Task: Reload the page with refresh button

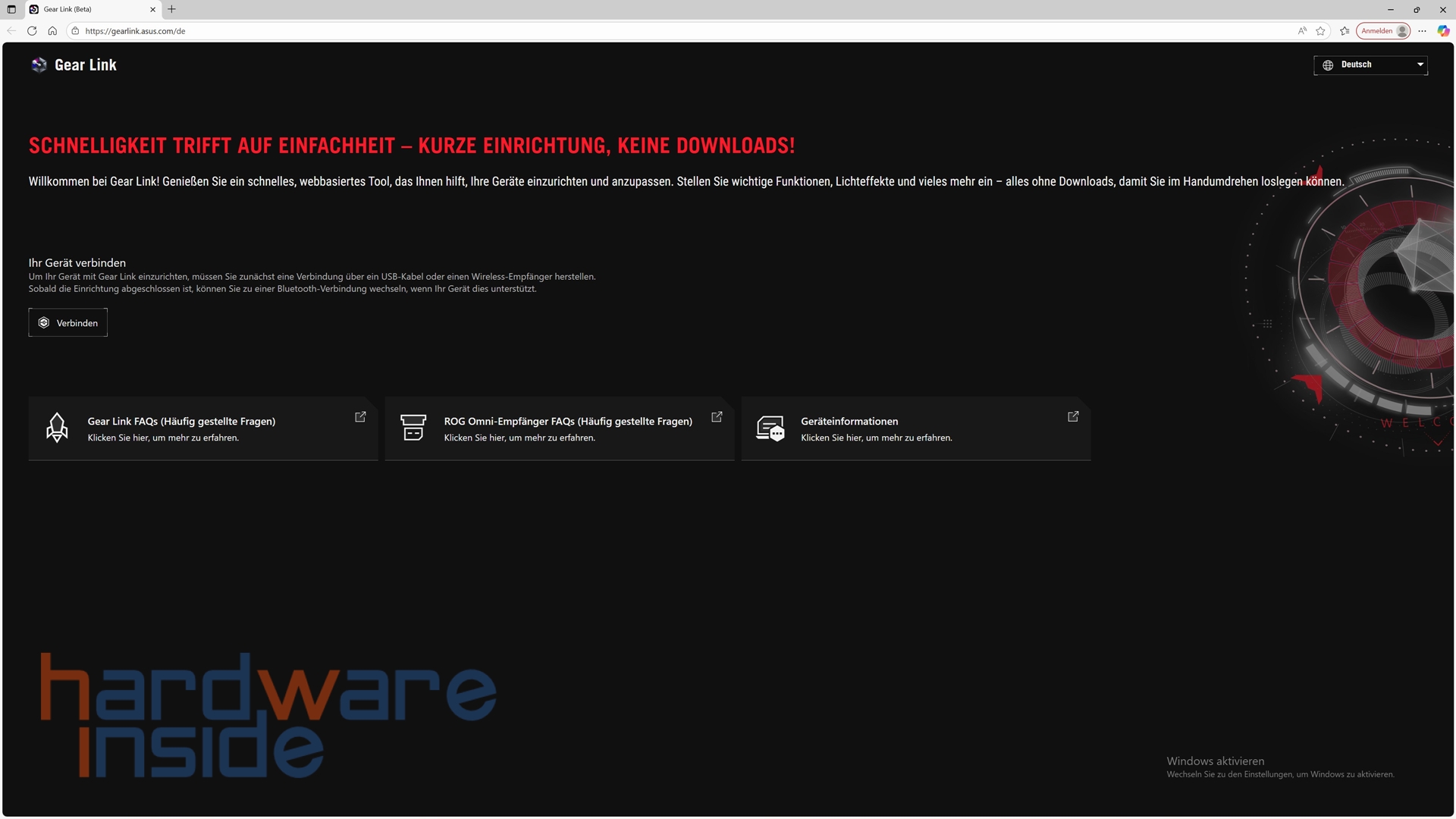Action: click(32, 31)
